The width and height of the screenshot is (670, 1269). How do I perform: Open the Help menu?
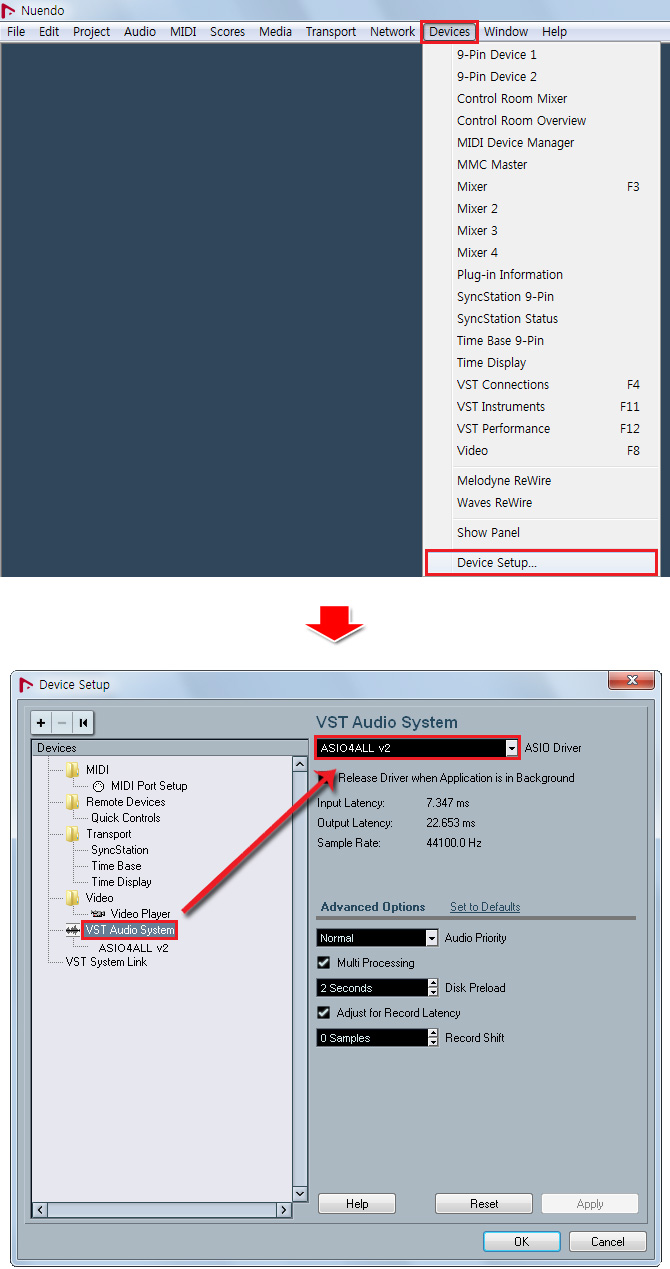tap(554, 32)
